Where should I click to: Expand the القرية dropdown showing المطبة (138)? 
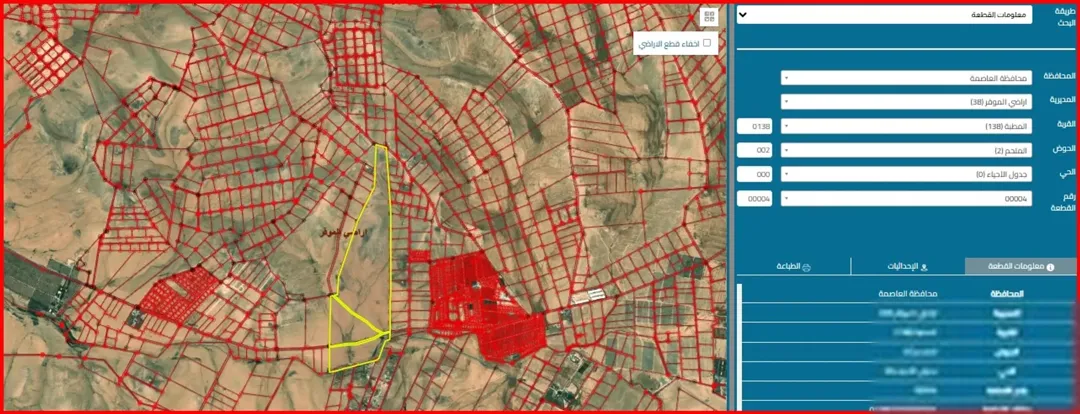[x=906, y=126]
